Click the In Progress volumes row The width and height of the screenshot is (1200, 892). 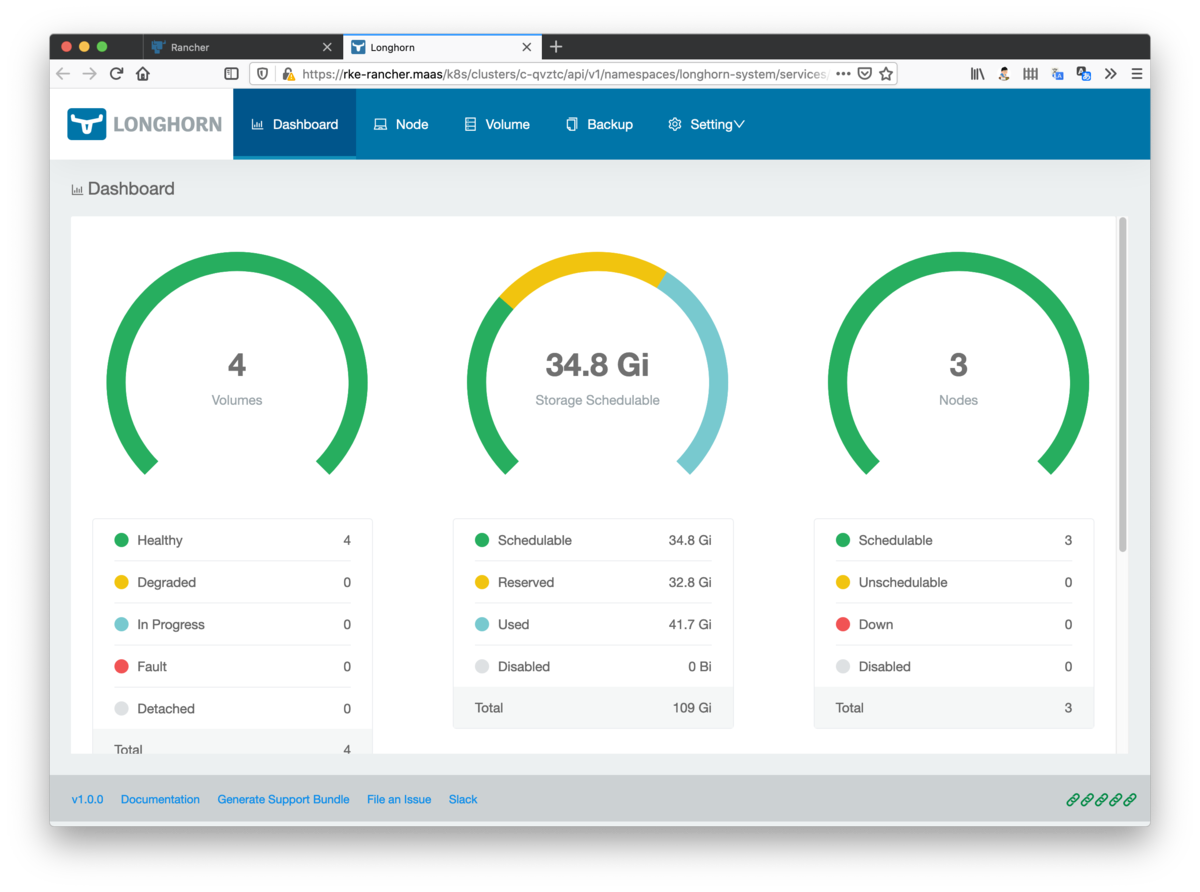tap(233, 624)
